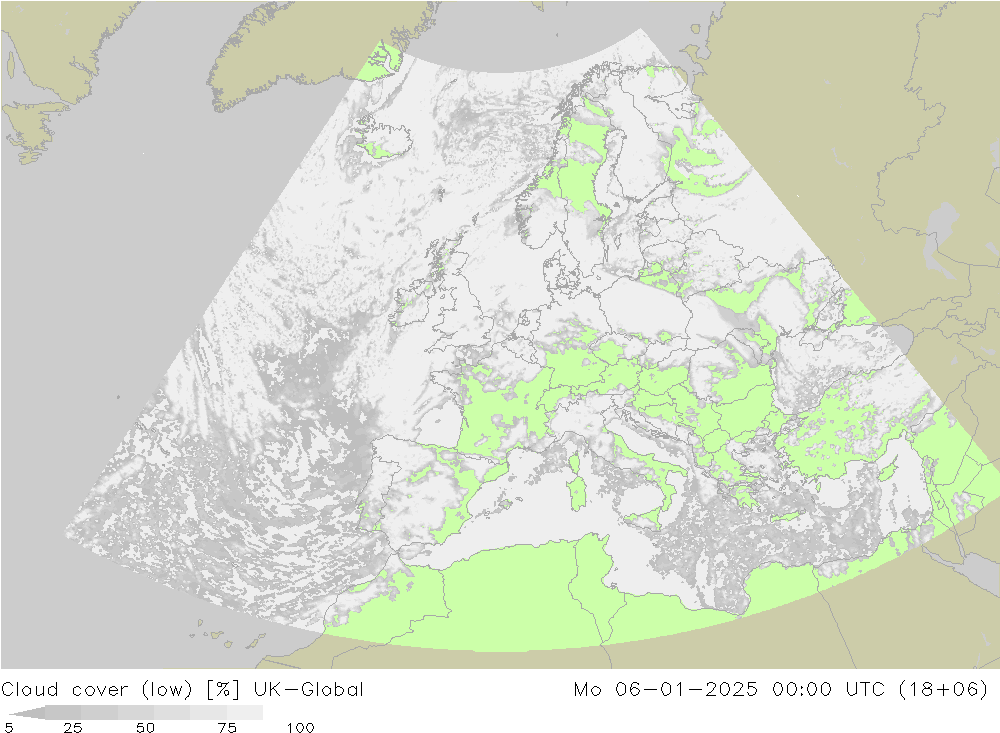The width and height of the screenshot is (1000, 733).
Task: Click the date 'Mo 06-01-2025'
Action: pyautogui.click(x=665, y=690)
